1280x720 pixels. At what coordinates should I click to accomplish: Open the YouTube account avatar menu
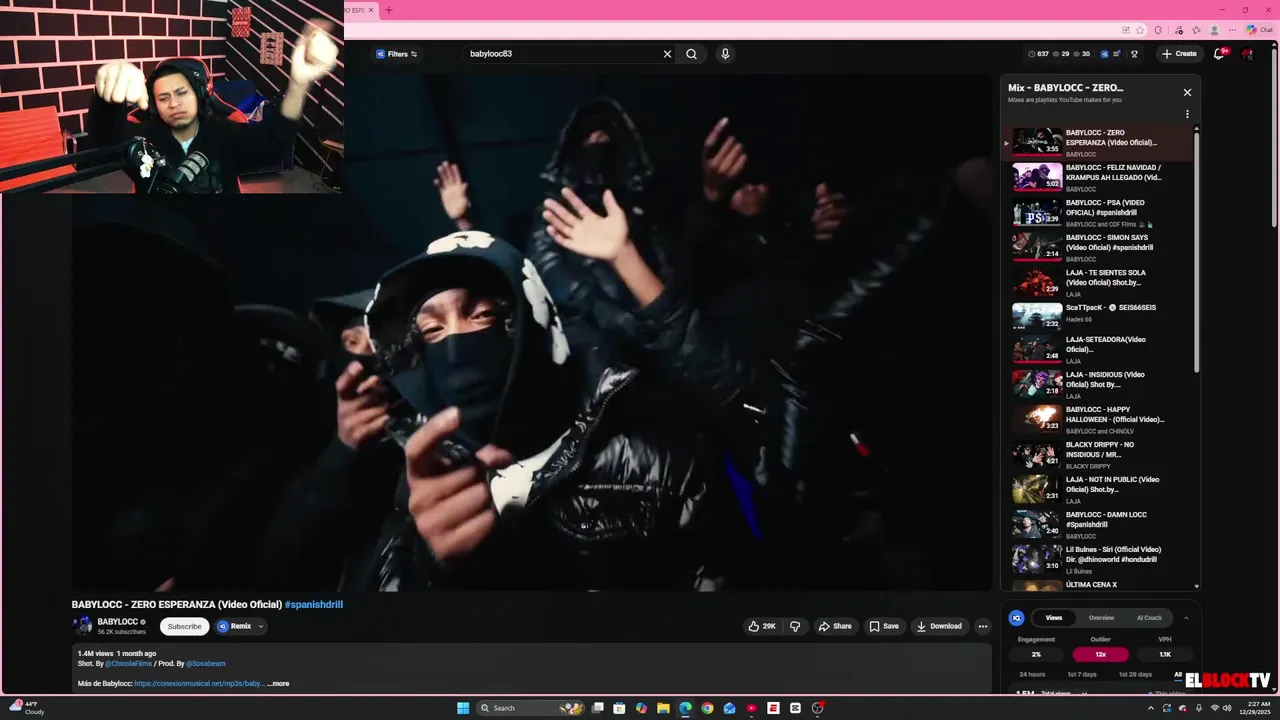coord(1247,54)
